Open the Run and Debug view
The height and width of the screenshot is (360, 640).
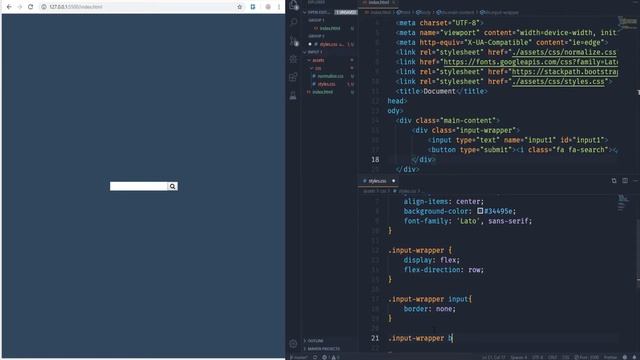(x=293, y=59)
